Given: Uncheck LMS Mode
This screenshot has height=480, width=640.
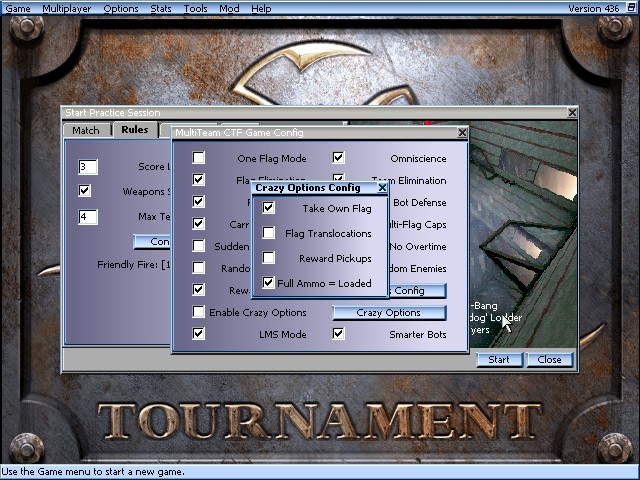Looking at the screenshot, I should click(199, 334).
